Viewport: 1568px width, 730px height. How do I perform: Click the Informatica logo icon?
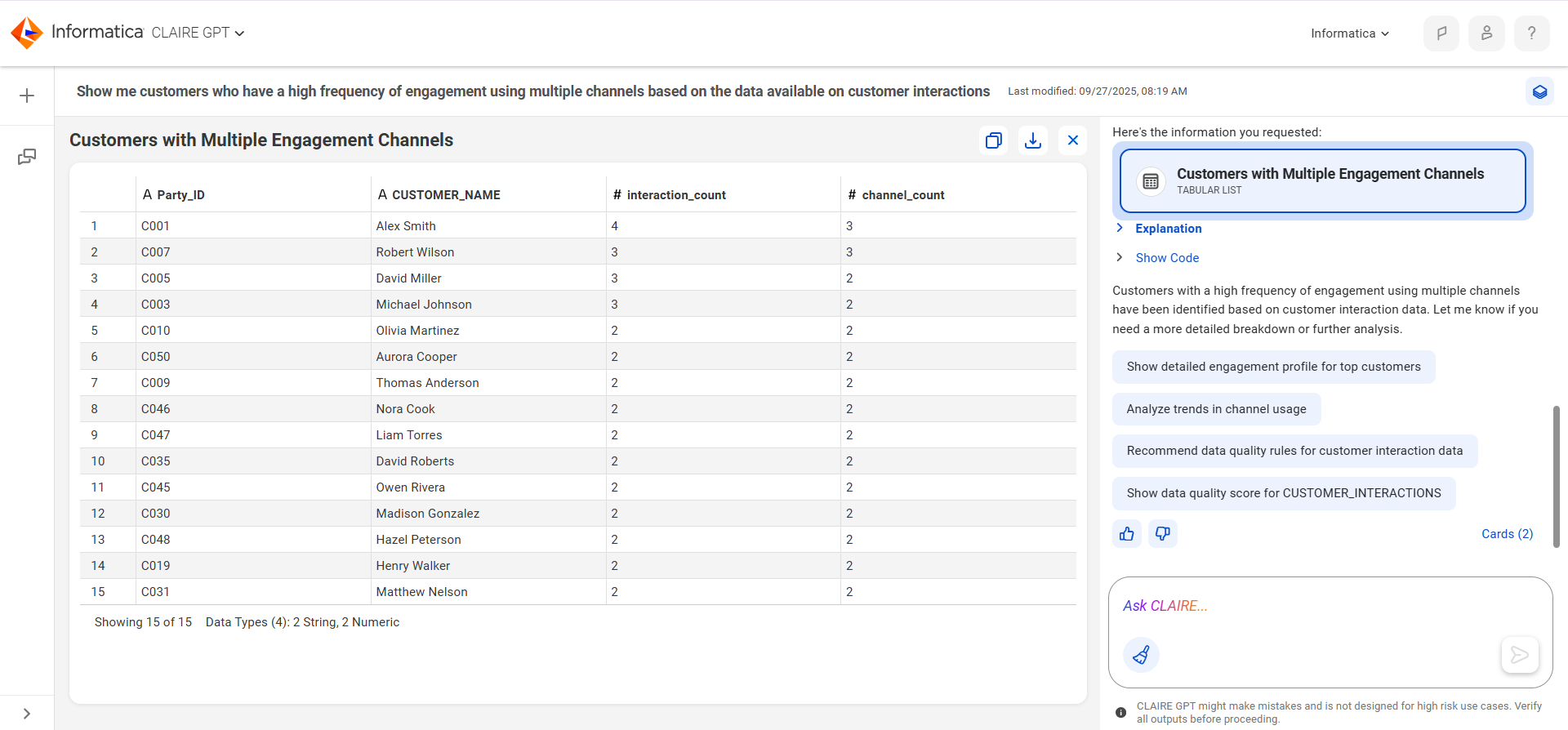27,33
